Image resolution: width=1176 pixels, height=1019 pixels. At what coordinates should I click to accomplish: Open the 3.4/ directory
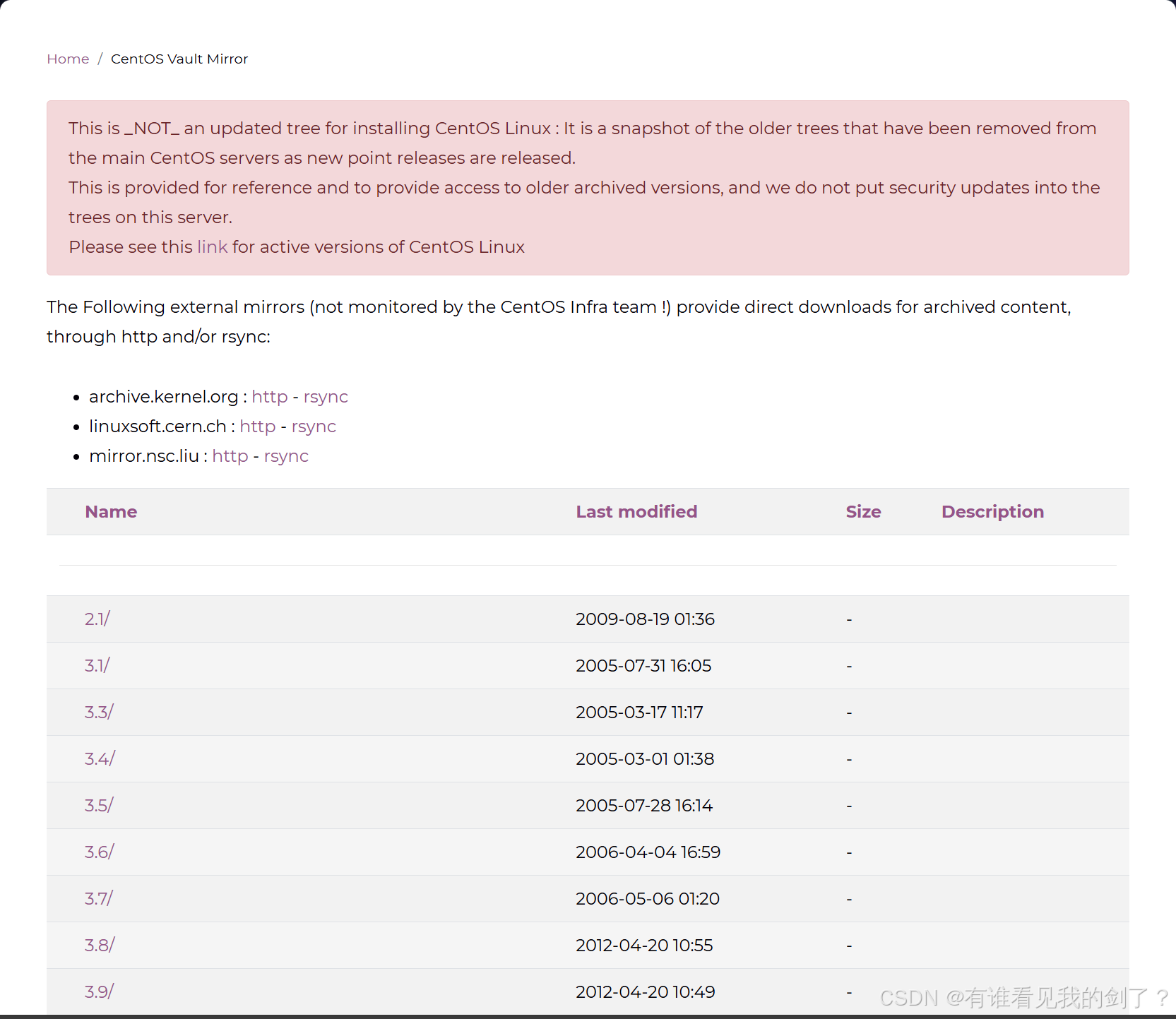(x=100, y=758)
